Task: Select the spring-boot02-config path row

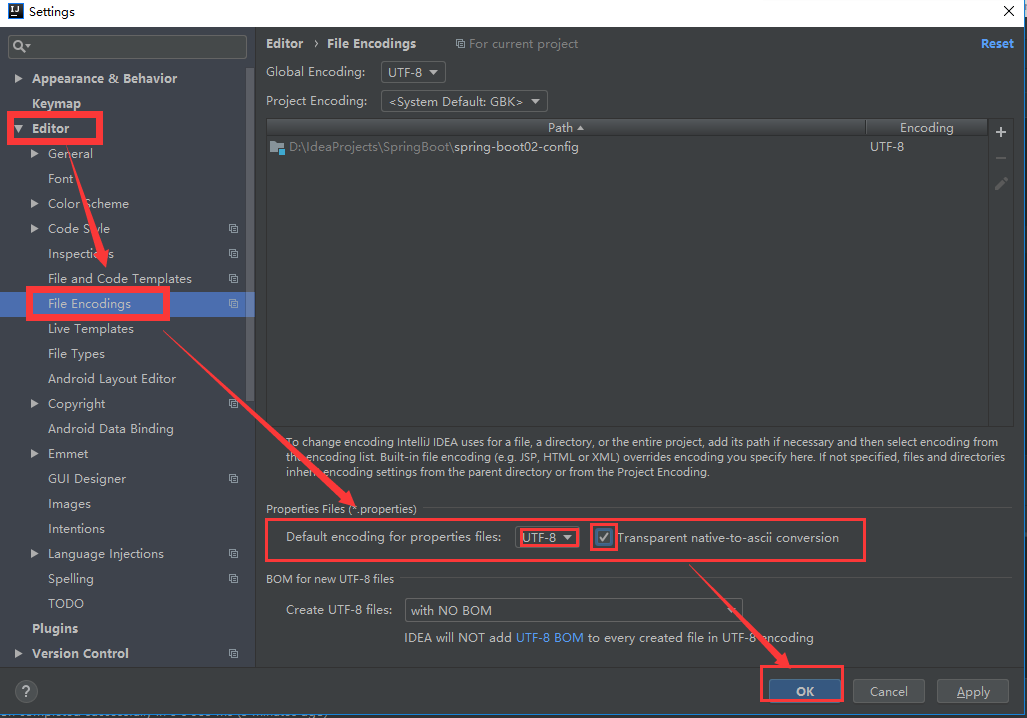Action: [627, 147]
